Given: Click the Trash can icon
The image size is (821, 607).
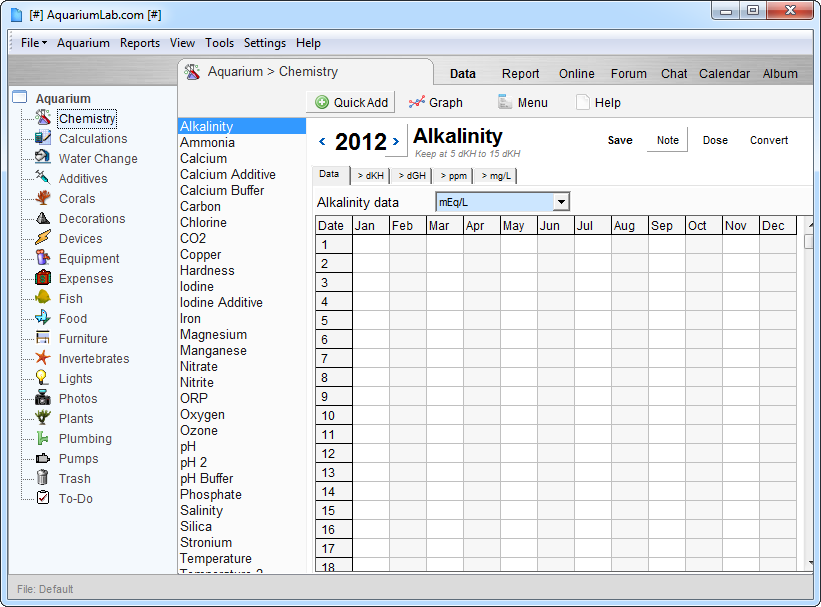Looking at the screenshot, I should click(x=43, y=478).
